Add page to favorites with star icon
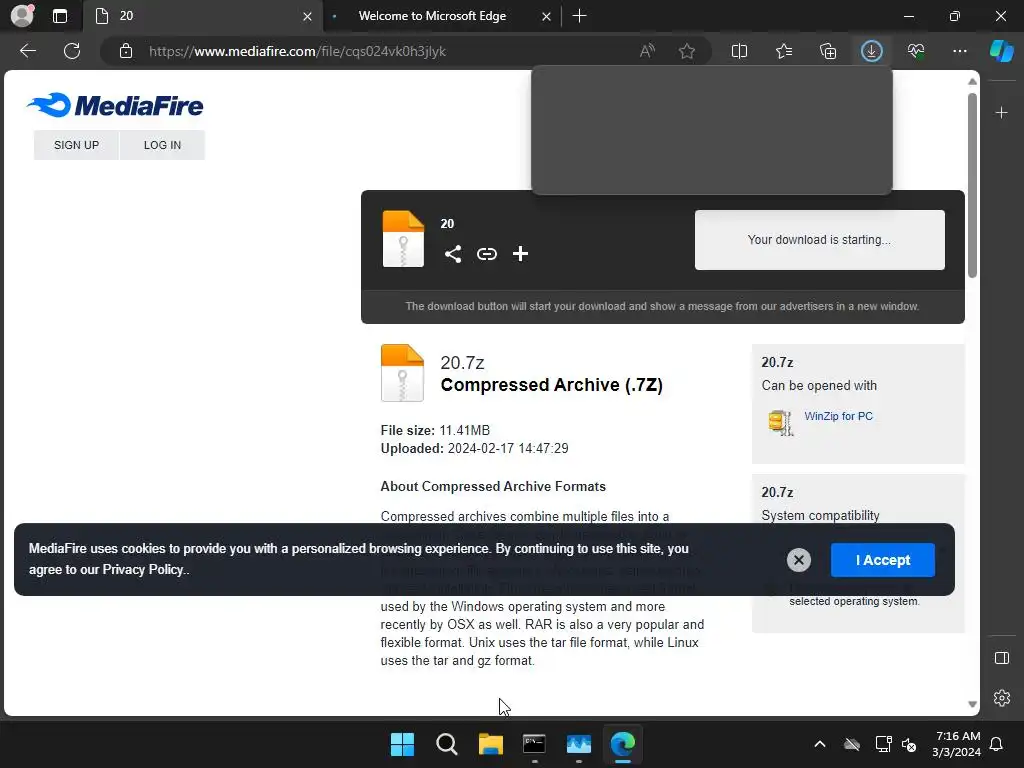This screenshot has height=768, width=1024. pyautogui.click(x=686, y=51)
